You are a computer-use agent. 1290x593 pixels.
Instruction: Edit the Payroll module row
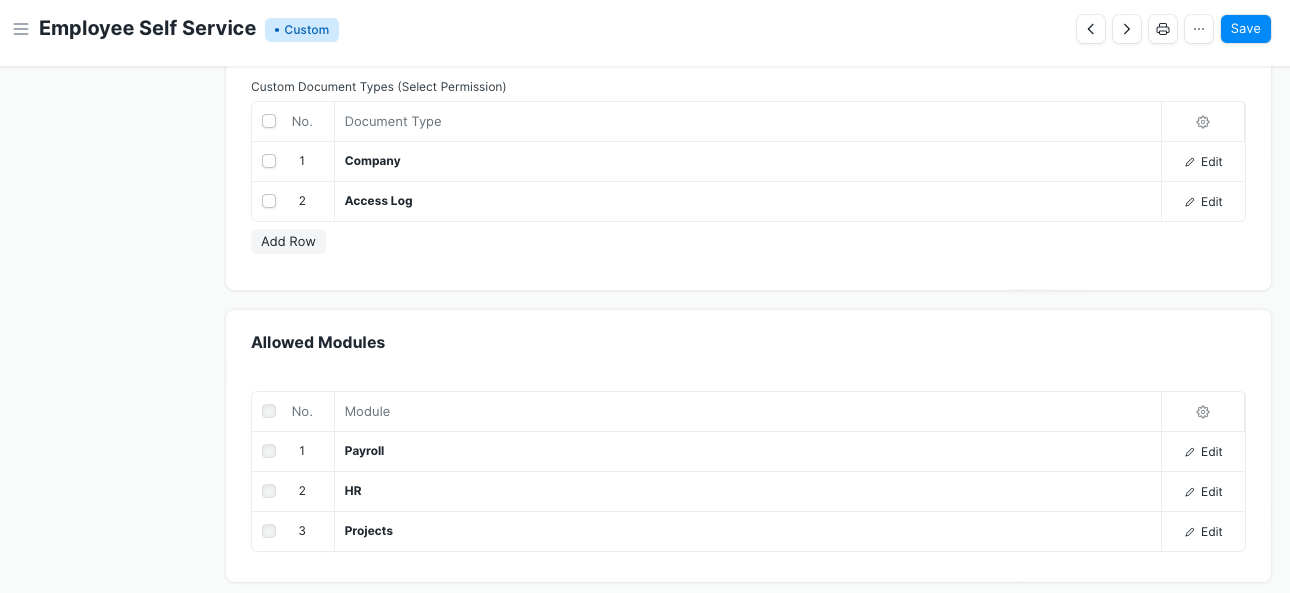1204,452
